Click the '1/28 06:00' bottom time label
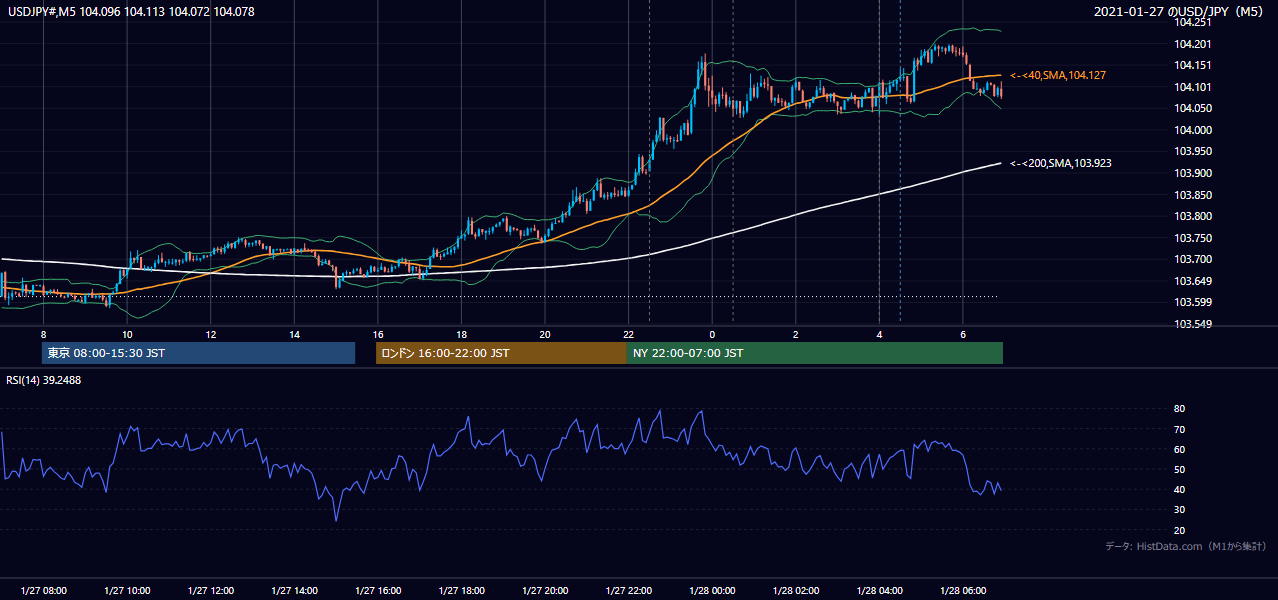Viewport: 1278px width, 600px height. coord(962,591)
